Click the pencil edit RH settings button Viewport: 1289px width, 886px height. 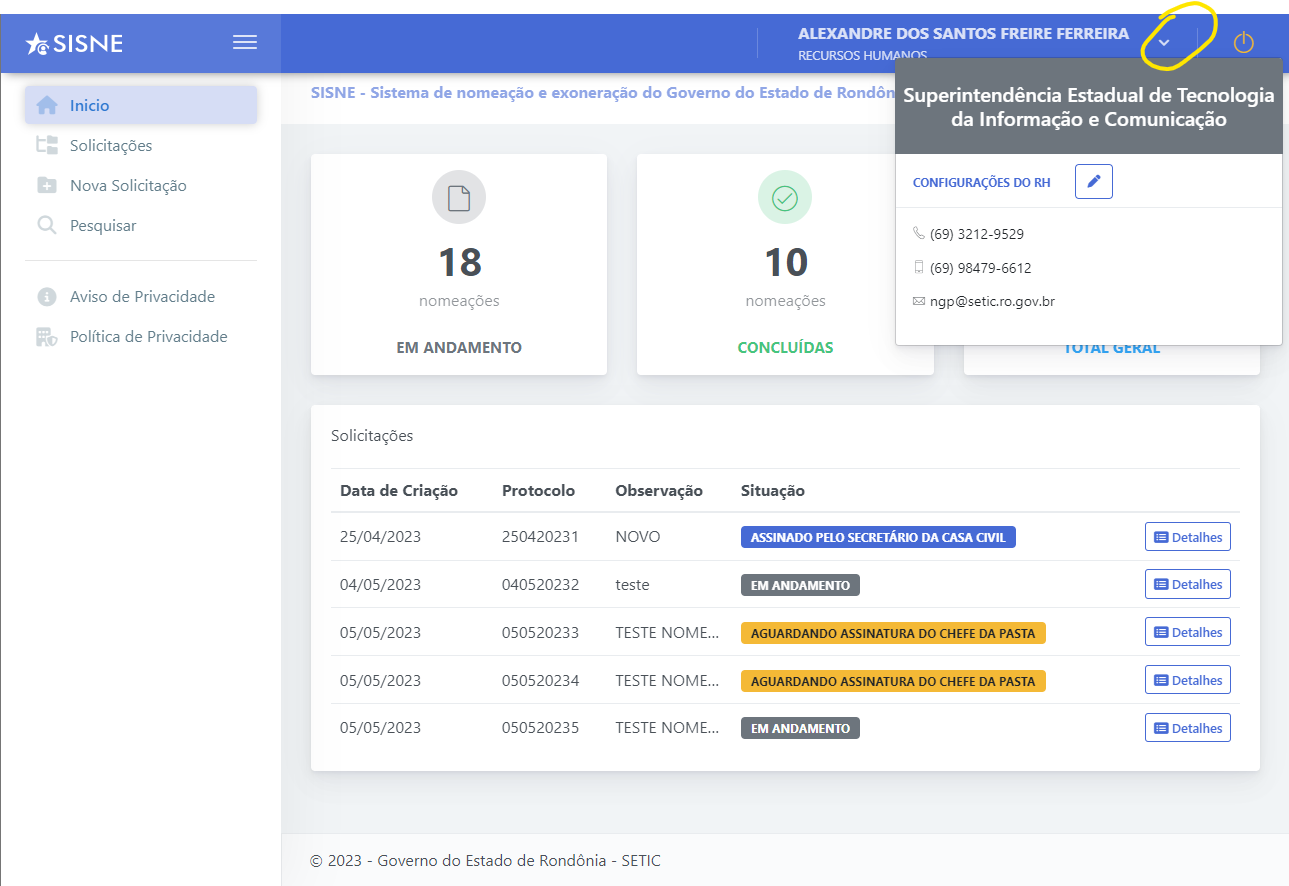pos(1094,182)
